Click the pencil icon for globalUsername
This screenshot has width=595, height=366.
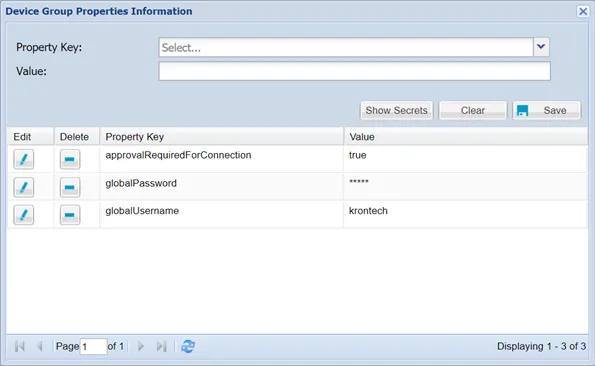[24, 215]
